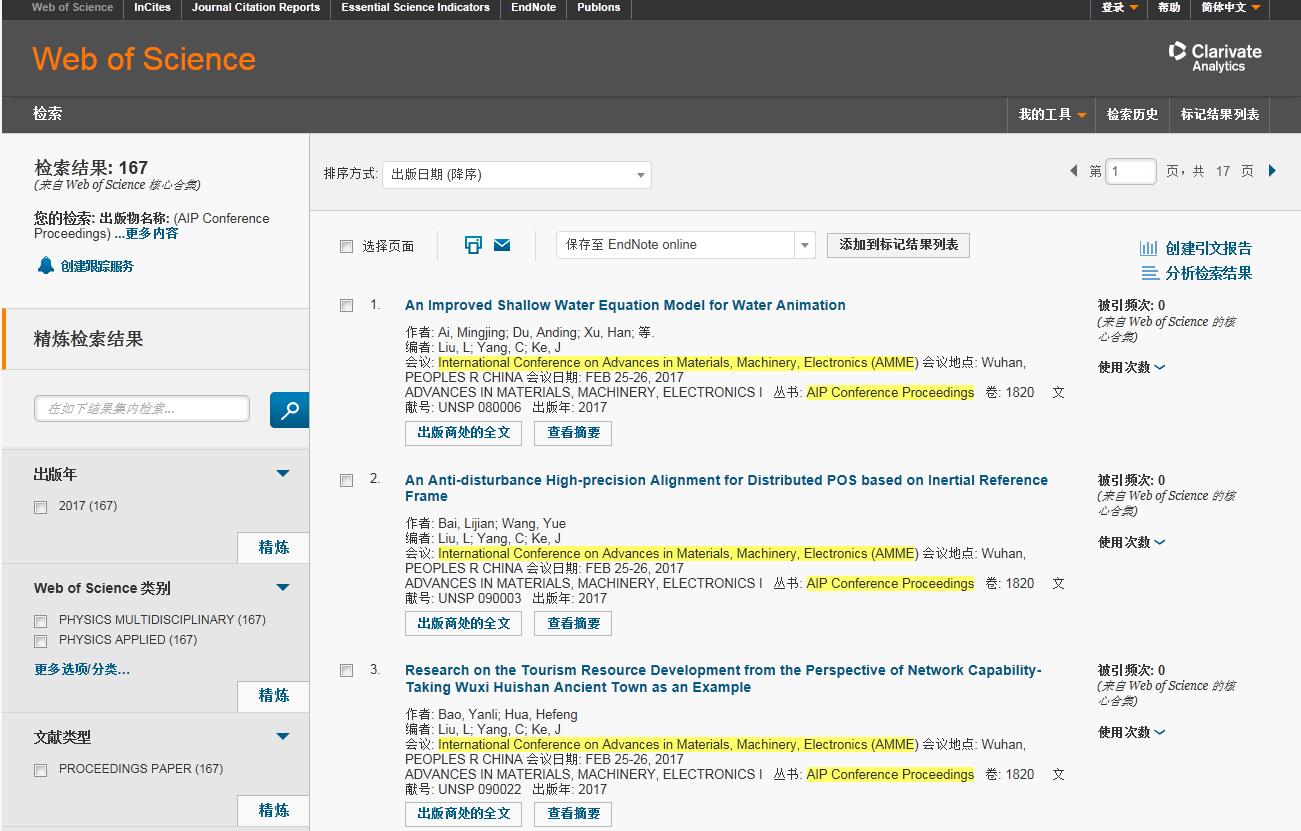Click the Clarivate Analytics logo
The width and height of the screenshot is (1301, 831).
(x=1215, y=57)
